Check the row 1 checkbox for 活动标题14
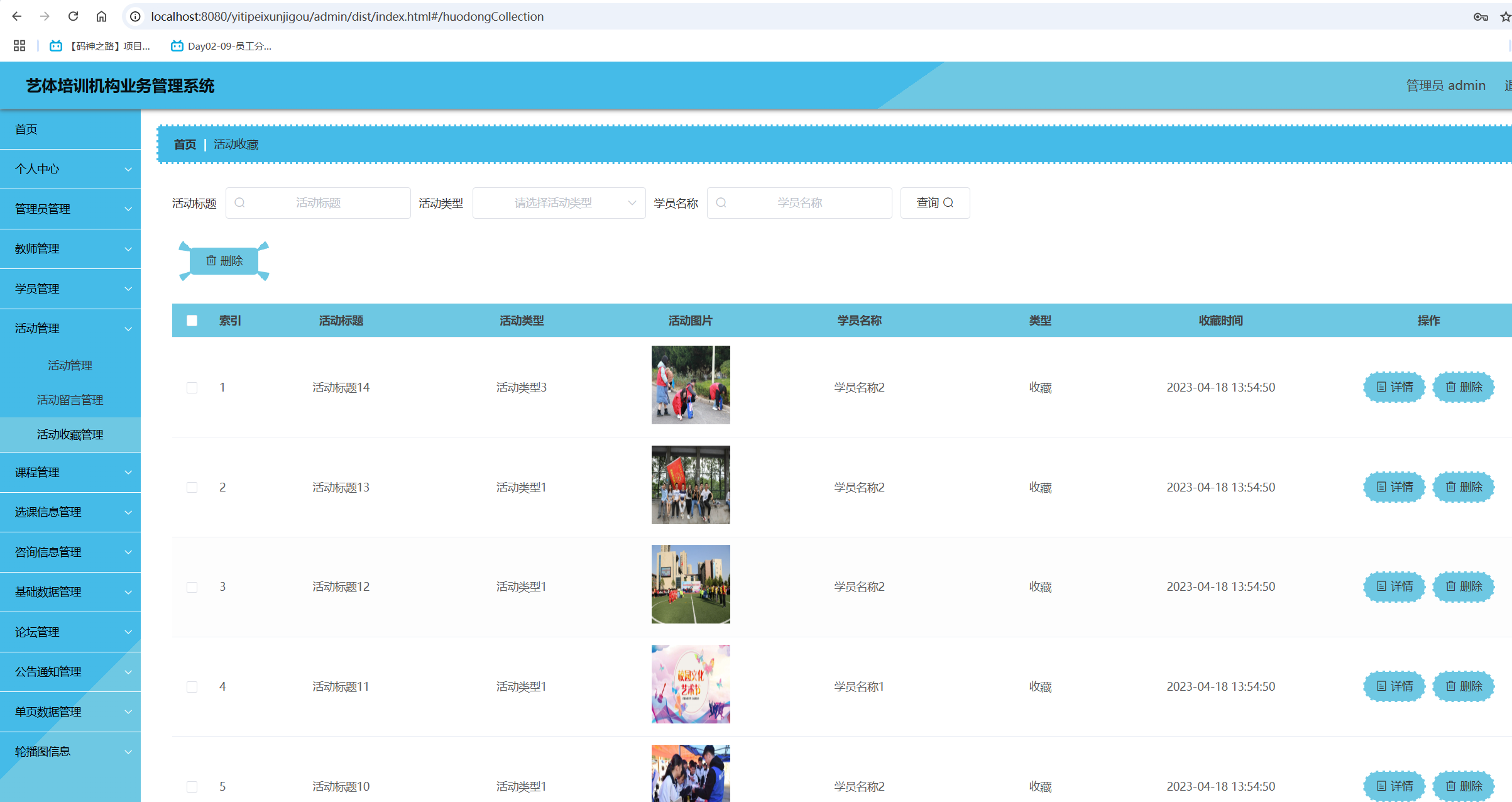This screenshot has height=802, width=1512. pyautogui.click(x=192, y=388)
